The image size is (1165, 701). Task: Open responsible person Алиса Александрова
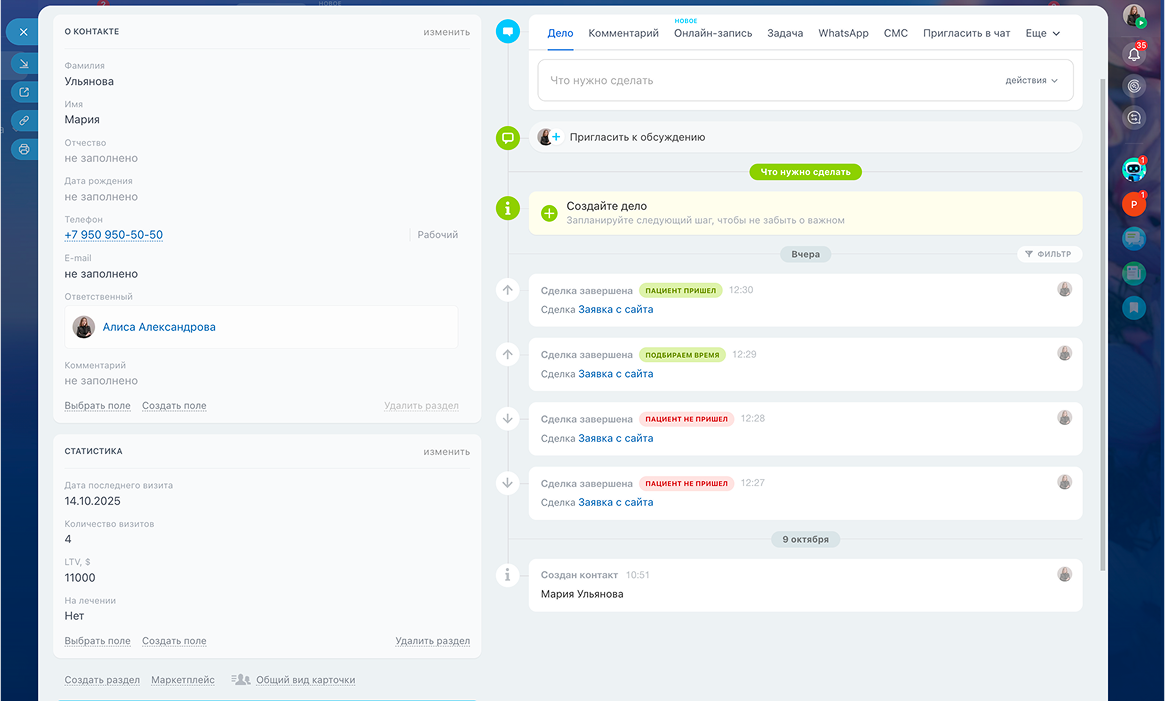(159, 327)
